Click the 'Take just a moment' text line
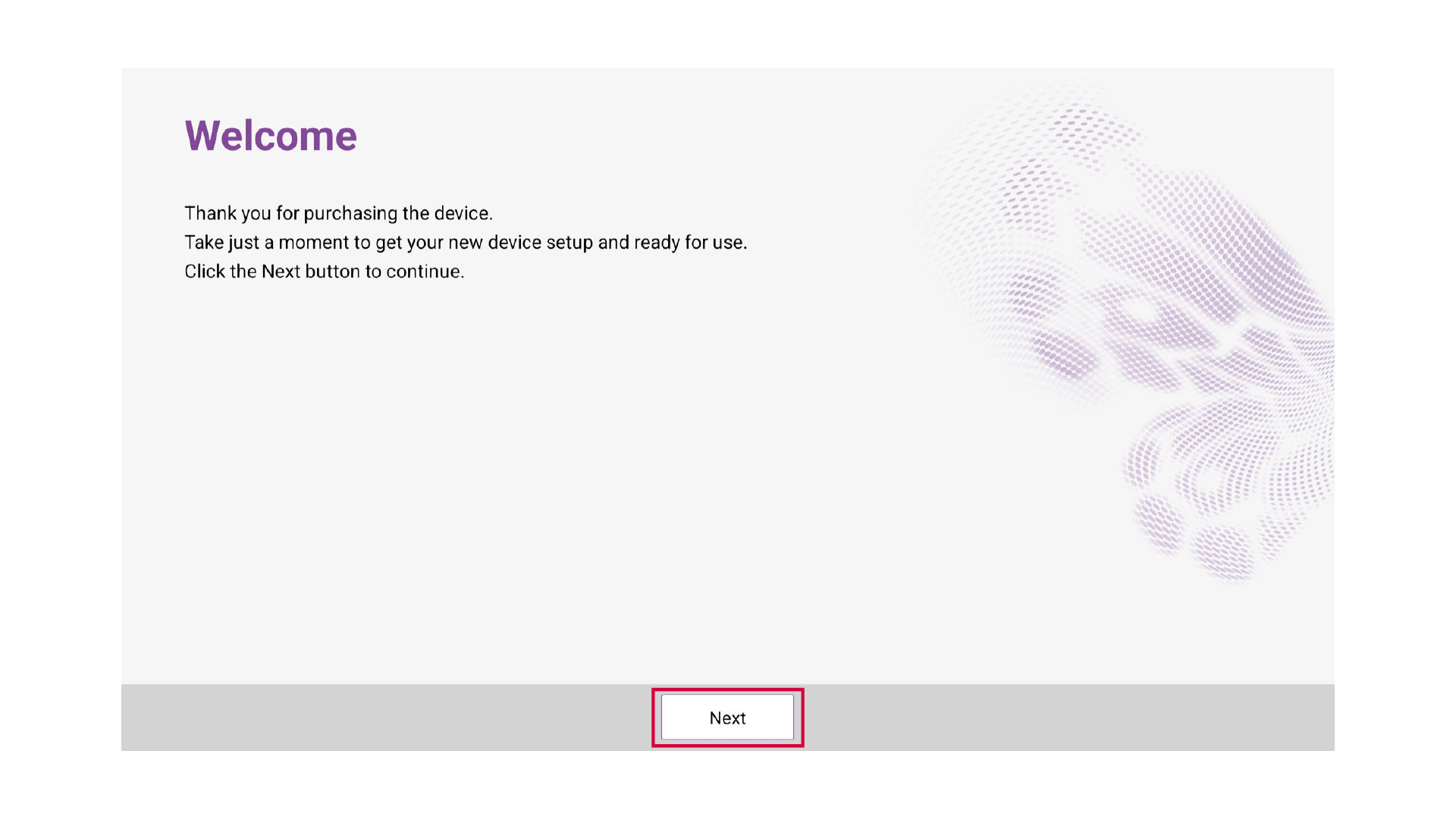The image size is (1456, 820). coord(465,243)
